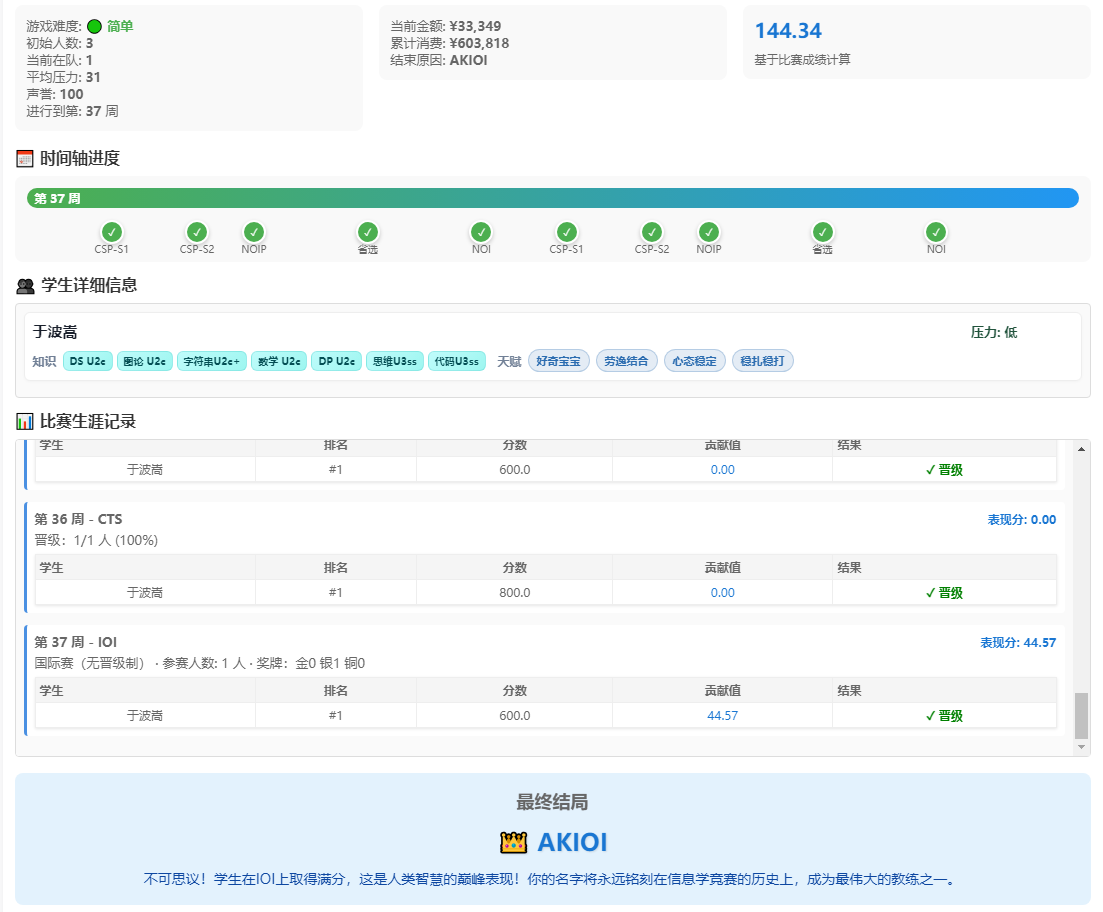Click the ✓ 晋级 result in IOI row

(944, 716)
